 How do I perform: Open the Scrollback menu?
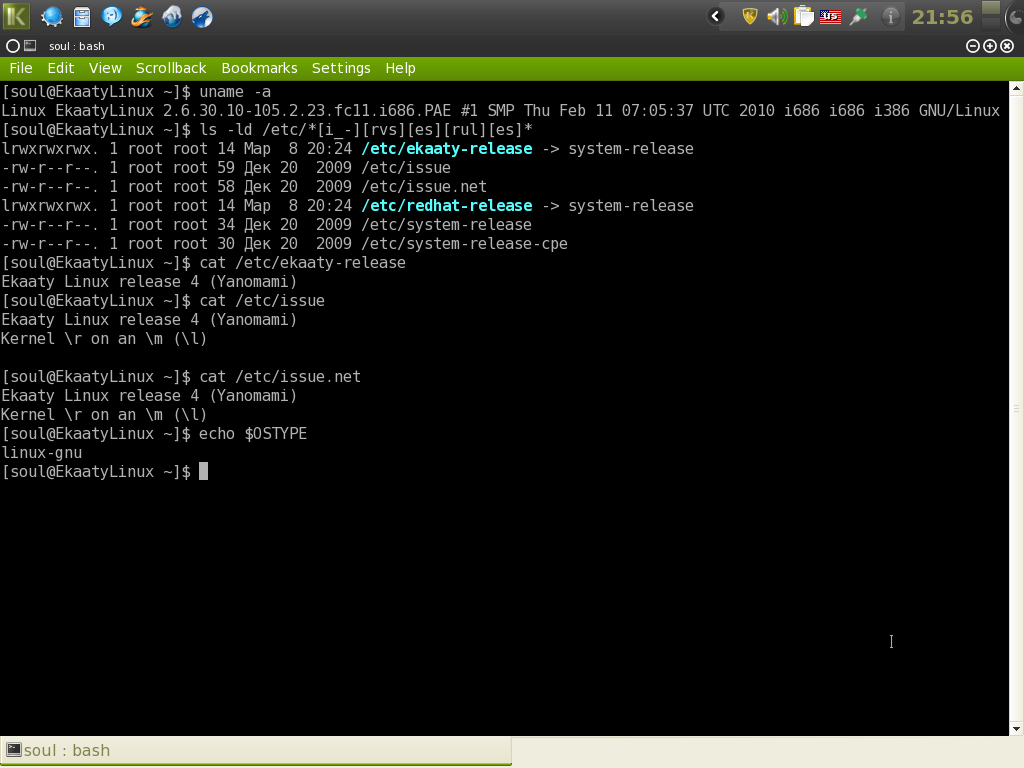point(171,68)
